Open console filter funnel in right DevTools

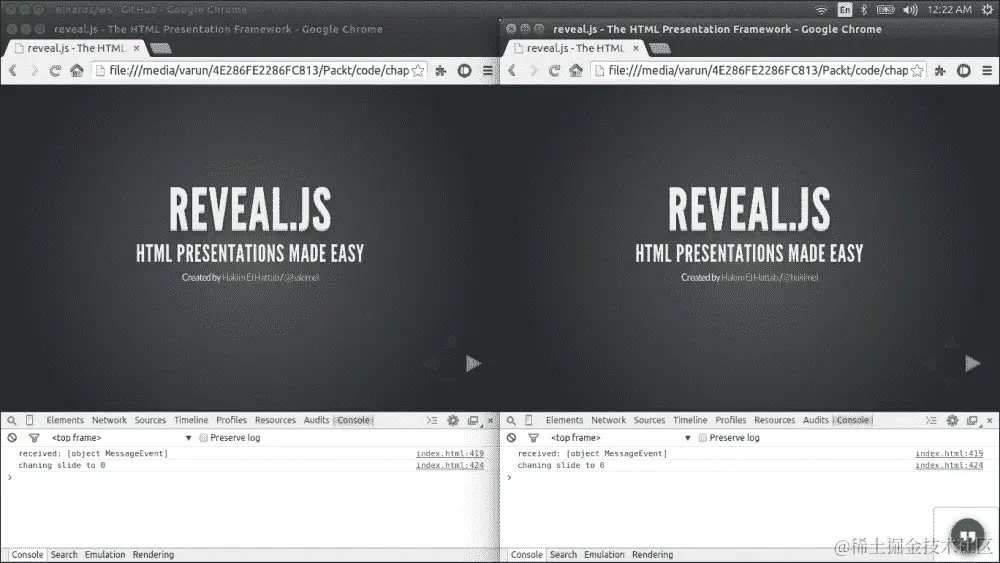pos(533,438)
